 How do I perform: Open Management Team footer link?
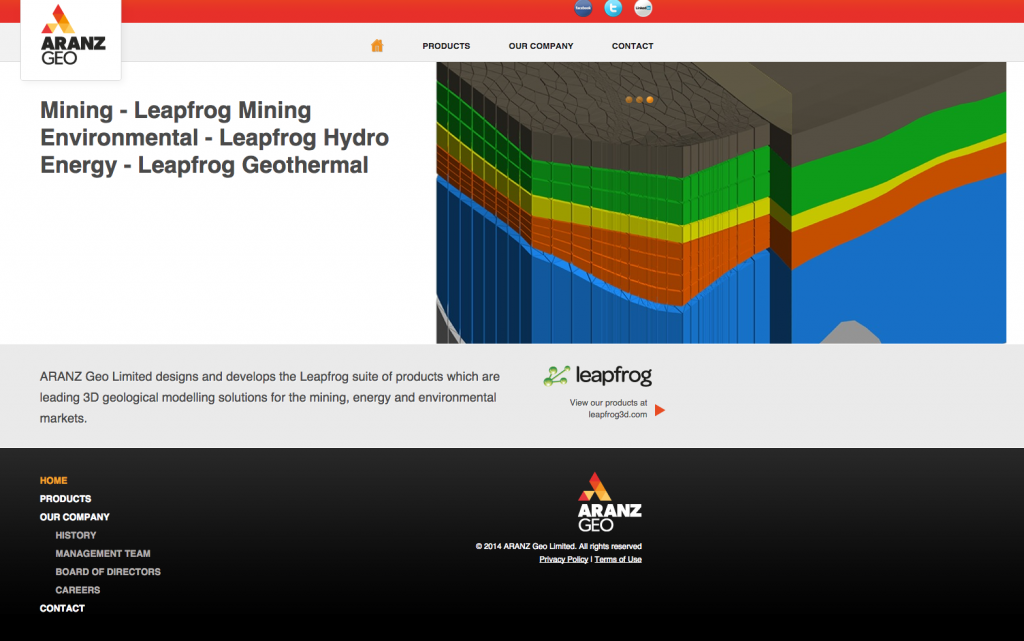tap(103, 553)
